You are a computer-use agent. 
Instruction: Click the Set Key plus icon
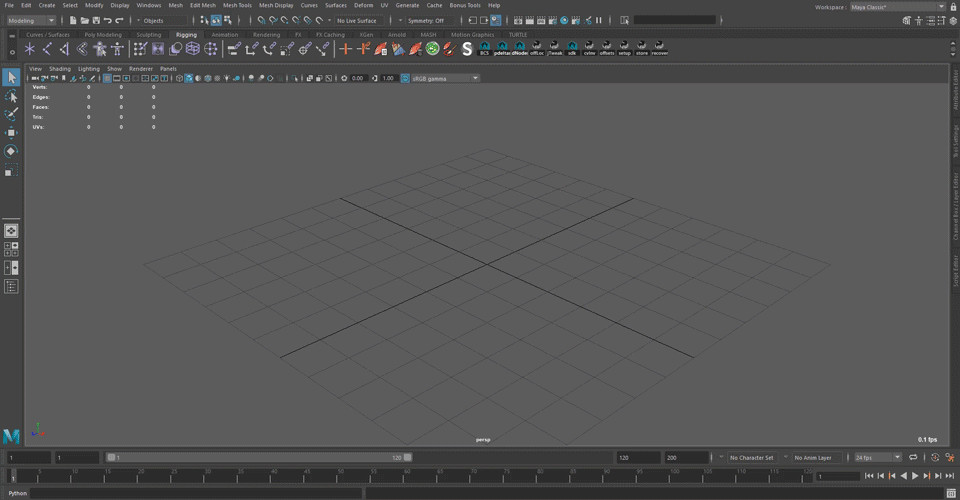(x=346, y=49)
